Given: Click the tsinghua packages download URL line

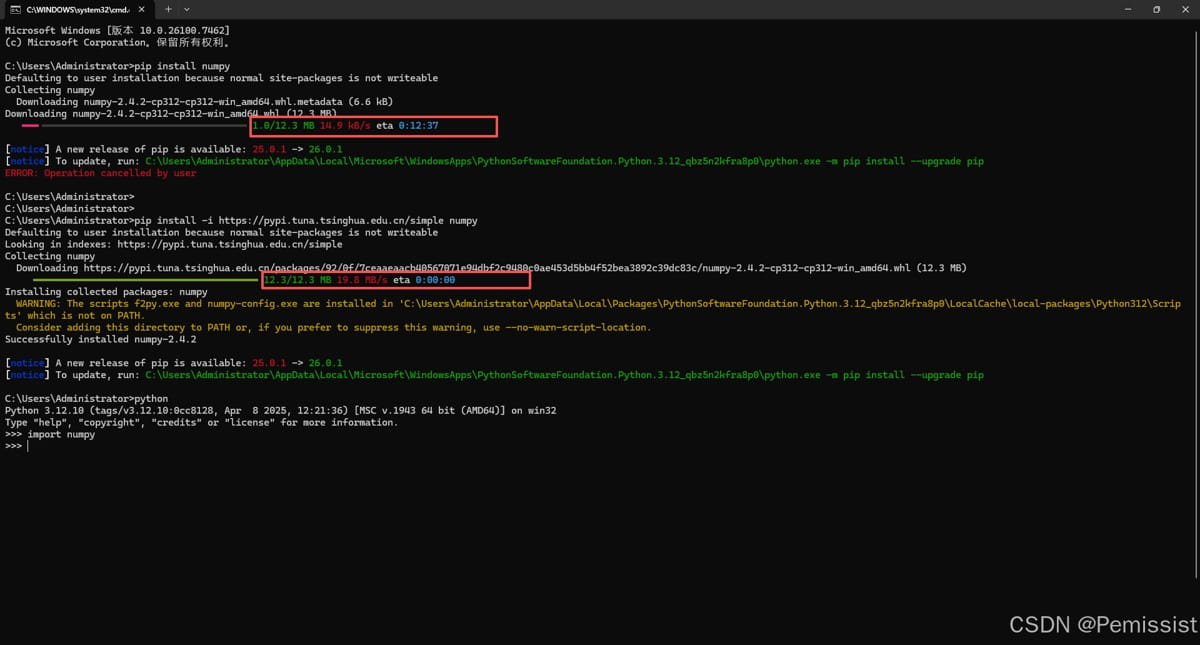Looking at the screenshot, I should [491, 268].
